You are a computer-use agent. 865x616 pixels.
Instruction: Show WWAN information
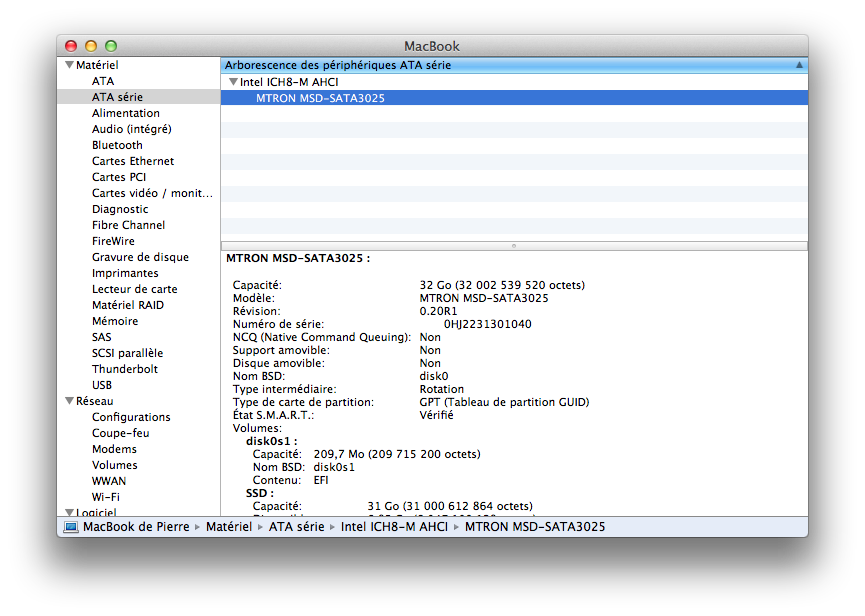point(109,481)
